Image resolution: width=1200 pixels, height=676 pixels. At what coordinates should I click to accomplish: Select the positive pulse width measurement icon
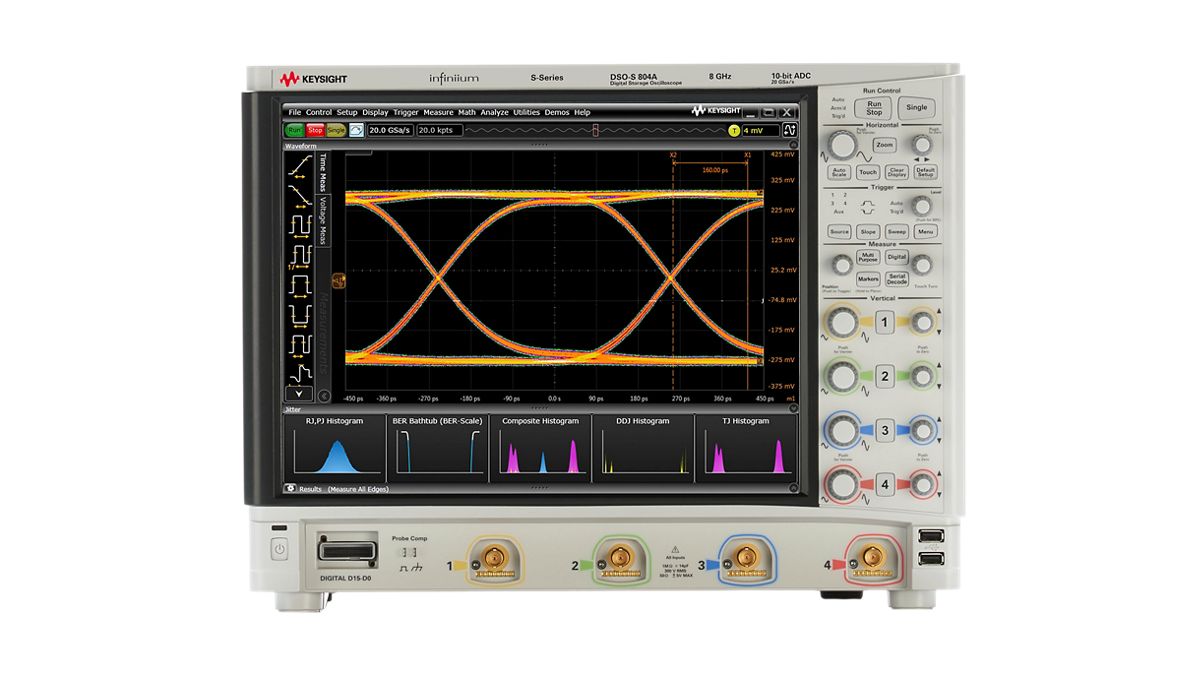(x=299, y=285)
